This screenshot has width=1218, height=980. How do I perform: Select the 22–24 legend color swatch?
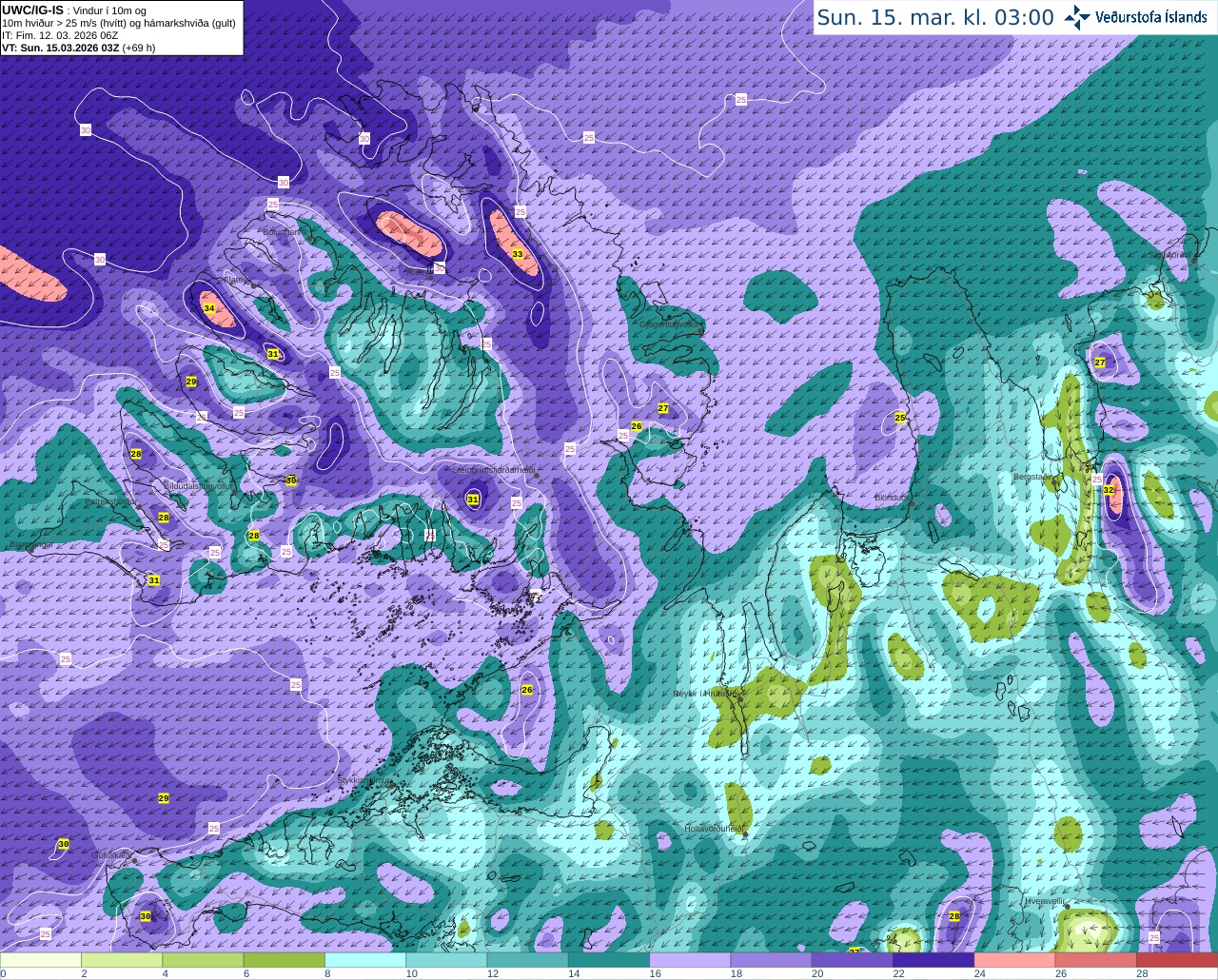(933, 960)
